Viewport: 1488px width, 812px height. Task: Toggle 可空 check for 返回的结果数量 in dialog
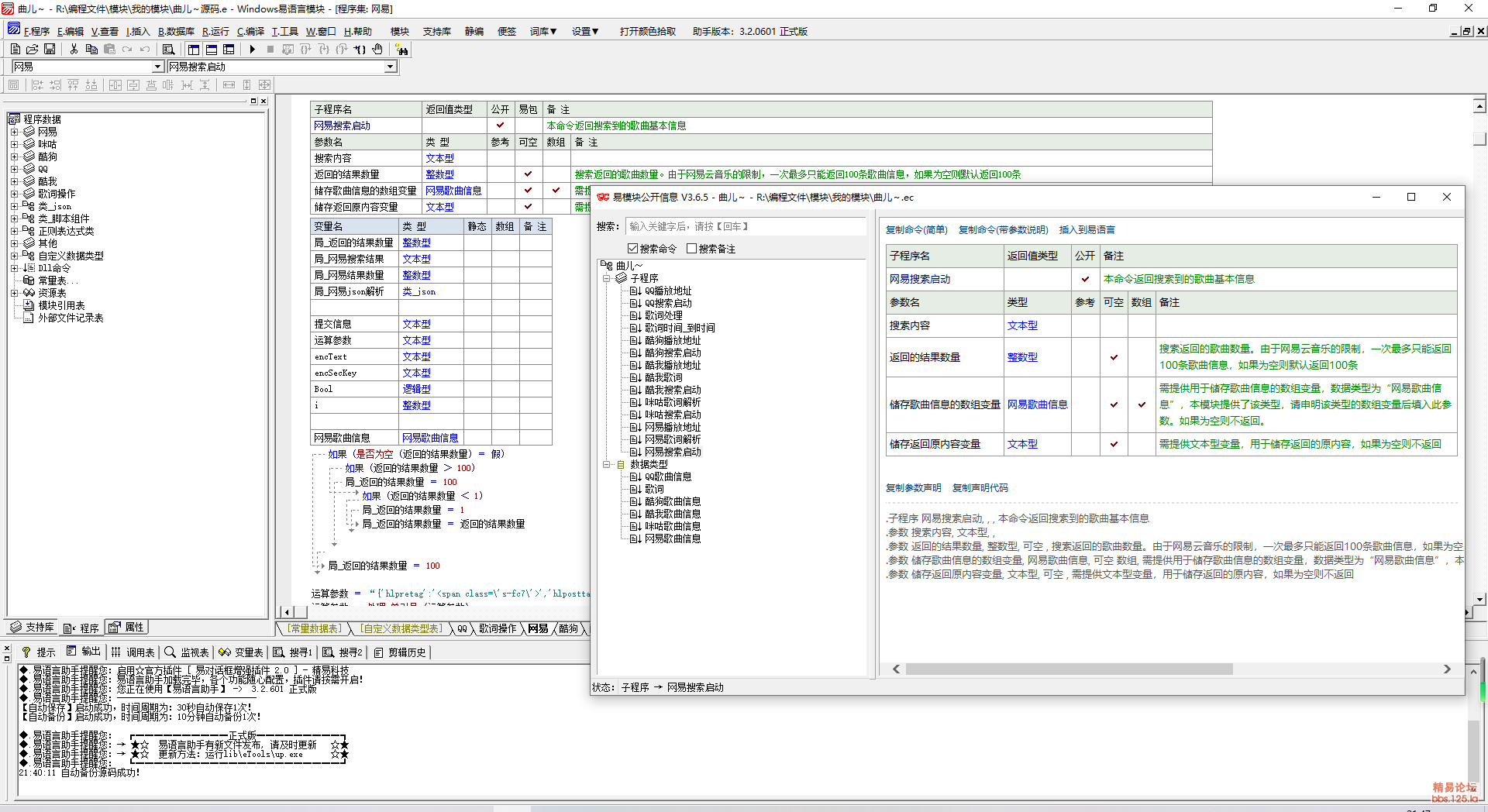point(1114,357)
